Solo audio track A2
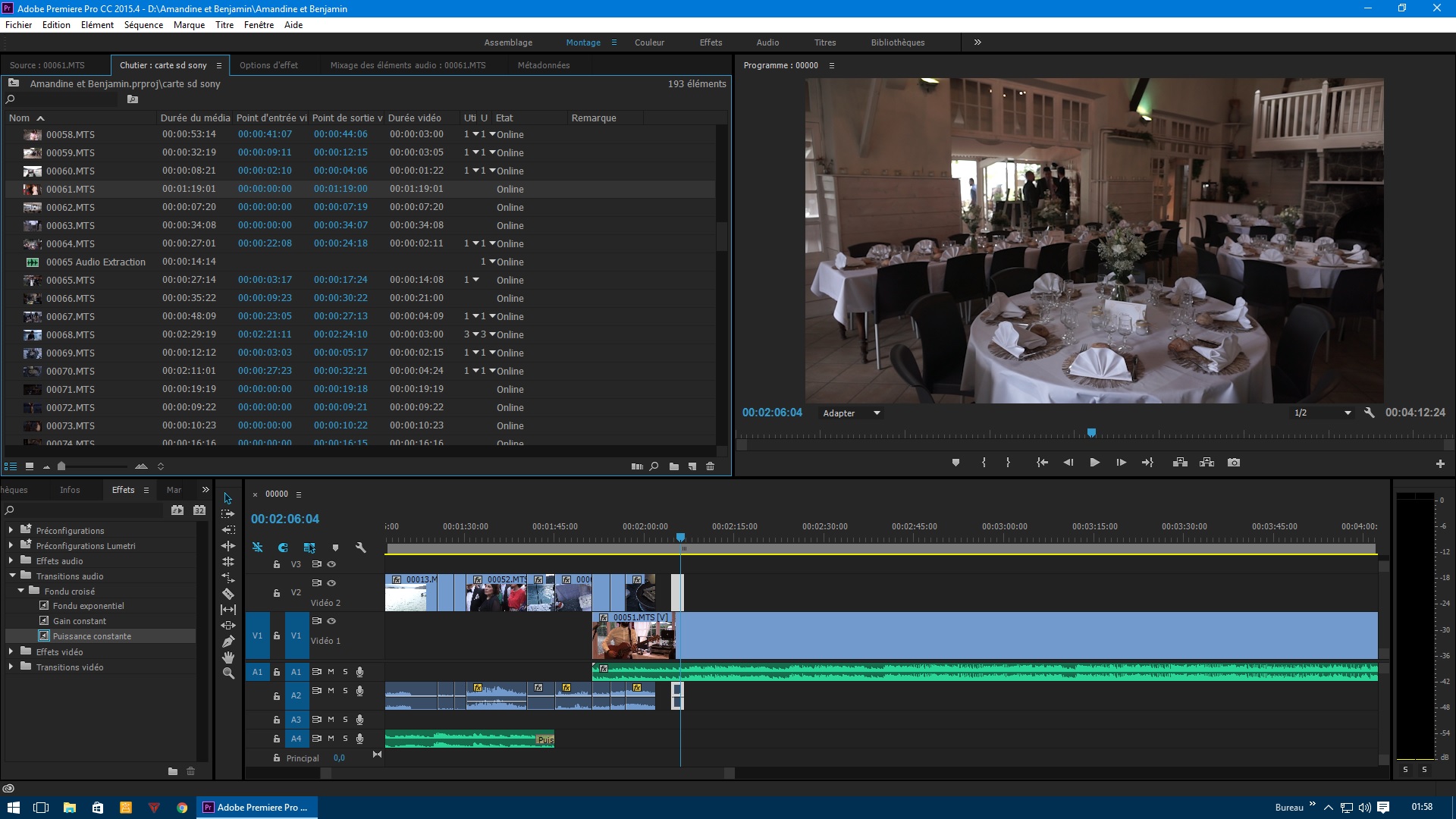Screen dimensions: 1456x819 345,691
